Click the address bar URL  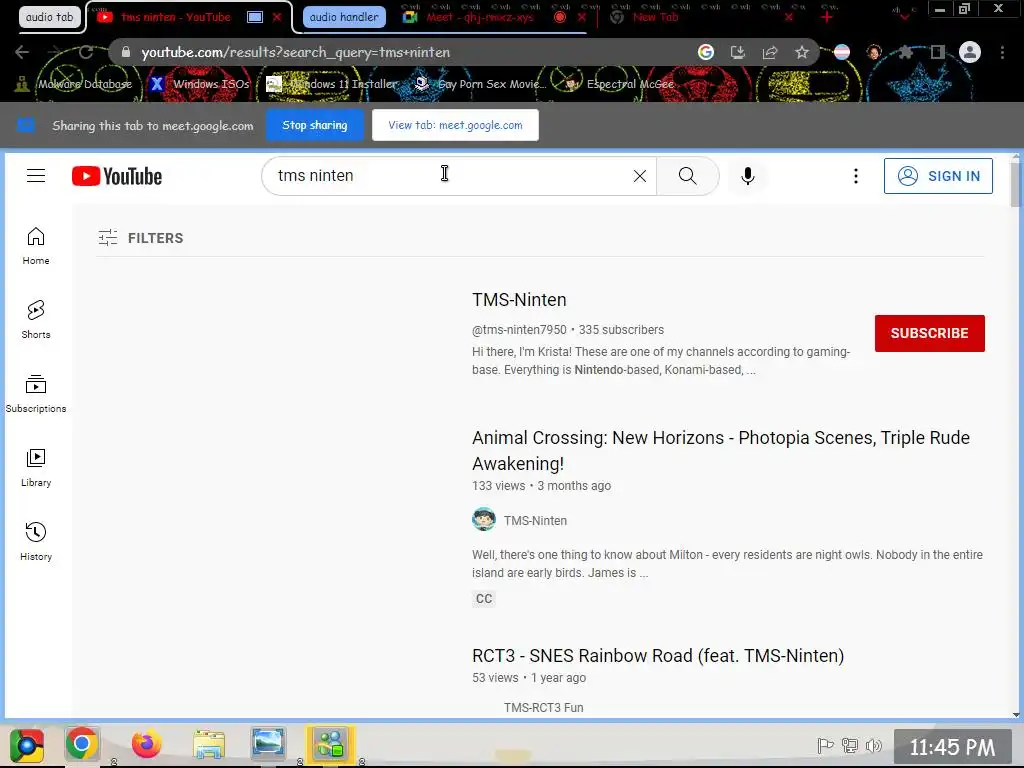tap(296, 52)
